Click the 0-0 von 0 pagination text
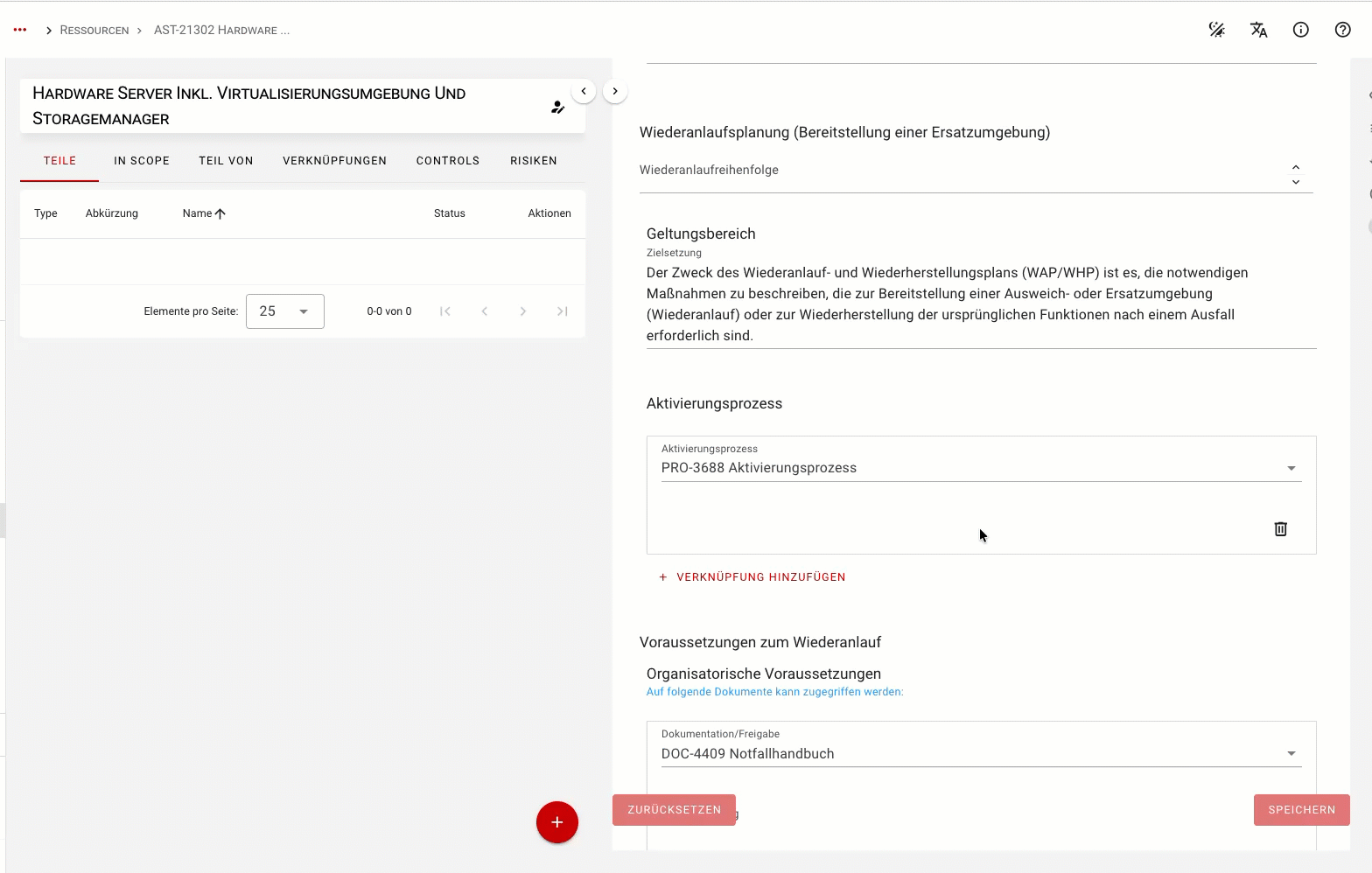Image resolution: width=1372 pixels, height=873 pixels. point(389,311)
